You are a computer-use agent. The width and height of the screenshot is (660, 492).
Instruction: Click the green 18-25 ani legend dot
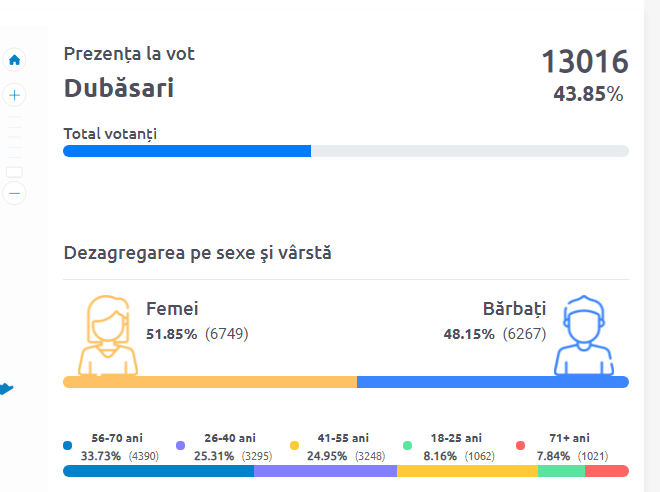[x=408, y=445]
